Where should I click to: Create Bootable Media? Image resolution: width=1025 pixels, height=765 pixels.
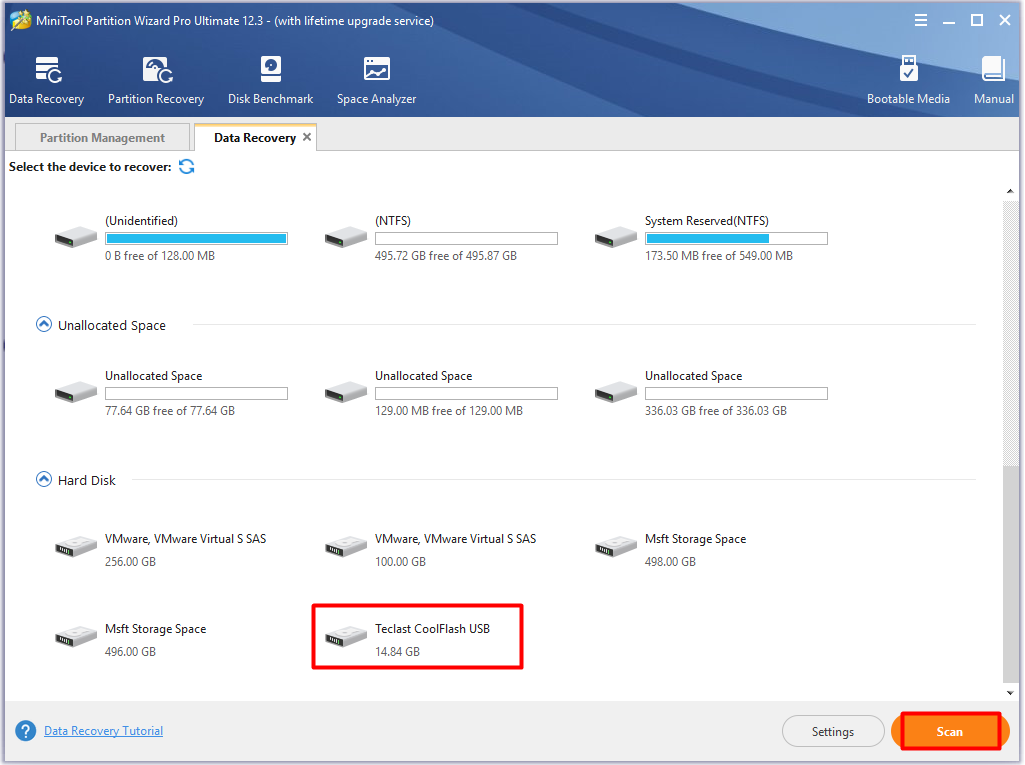coord(908,80)
